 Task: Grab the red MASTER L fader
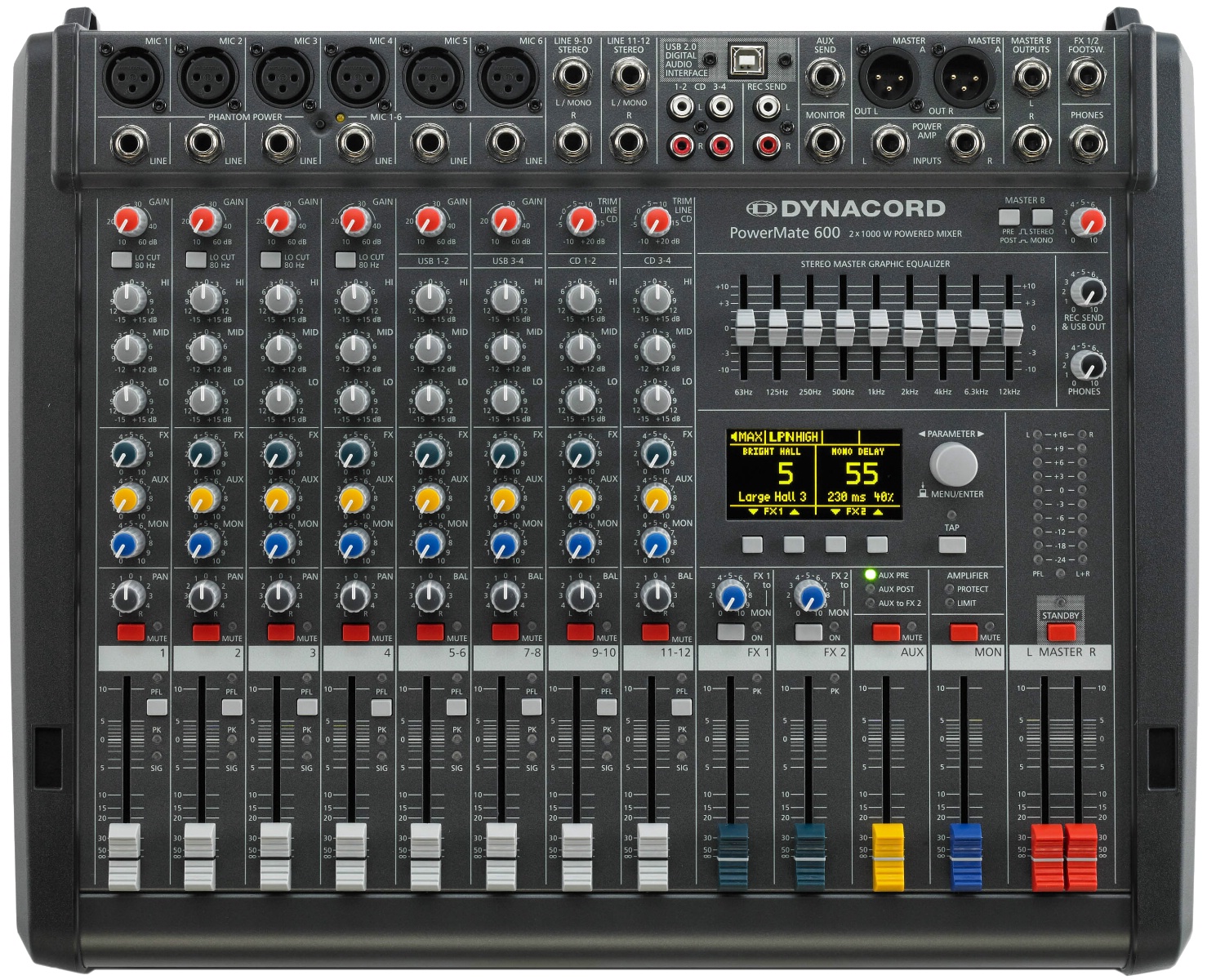[1047, 857]
